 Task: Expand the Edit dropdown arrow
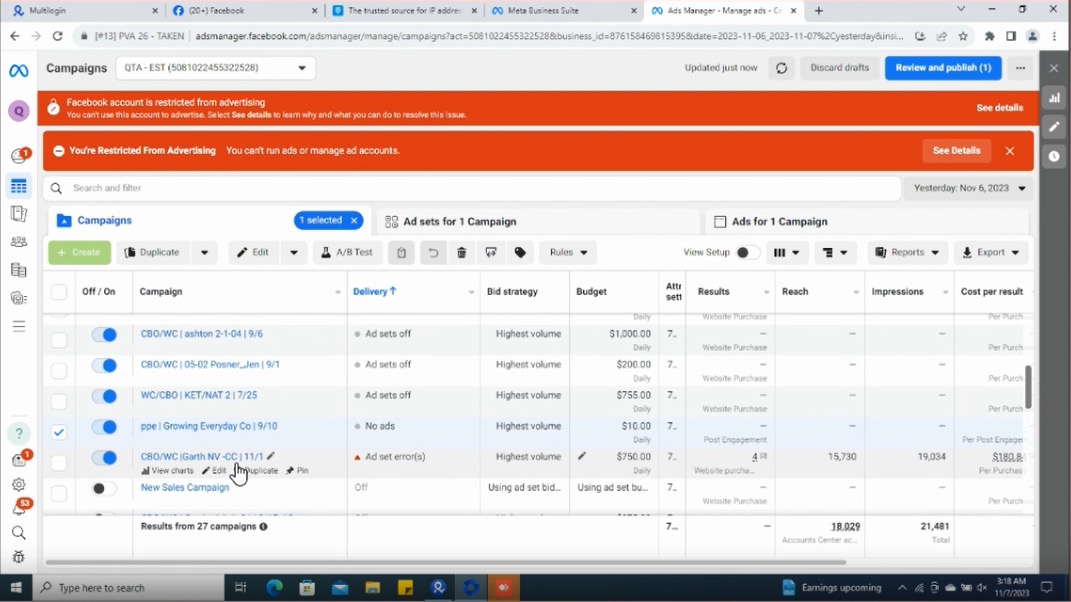(x=294, y=253)
